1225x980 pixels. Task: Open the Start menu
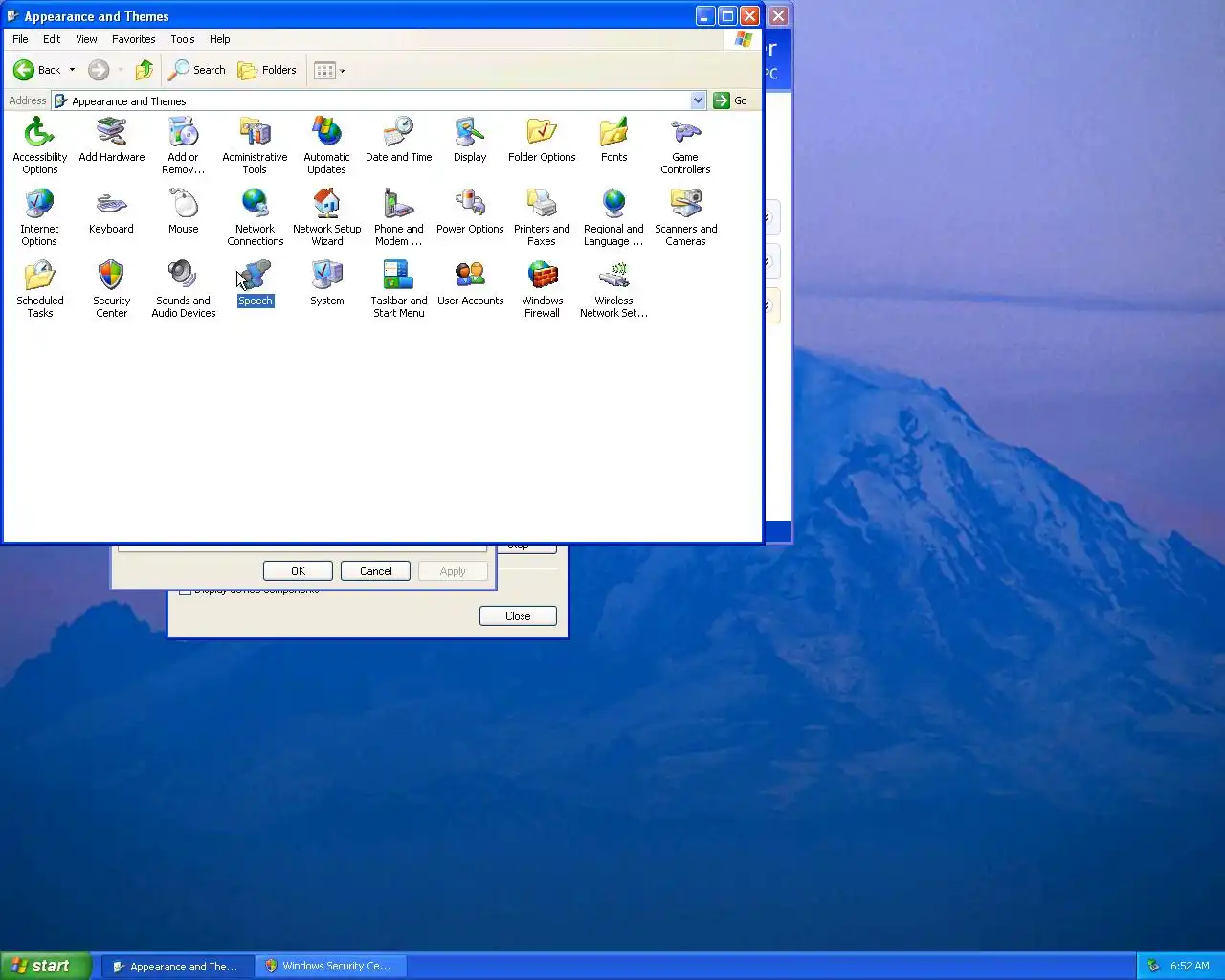46,966
